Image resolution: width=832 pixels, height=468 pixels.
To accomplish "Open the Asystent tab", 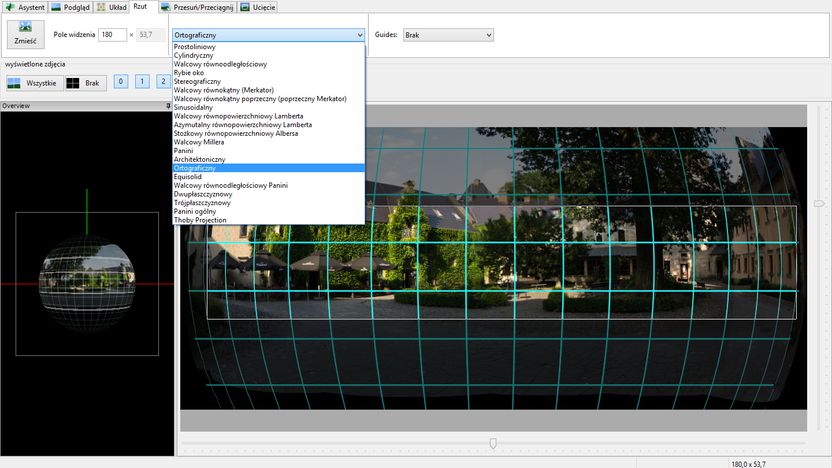I will [25, 7].
